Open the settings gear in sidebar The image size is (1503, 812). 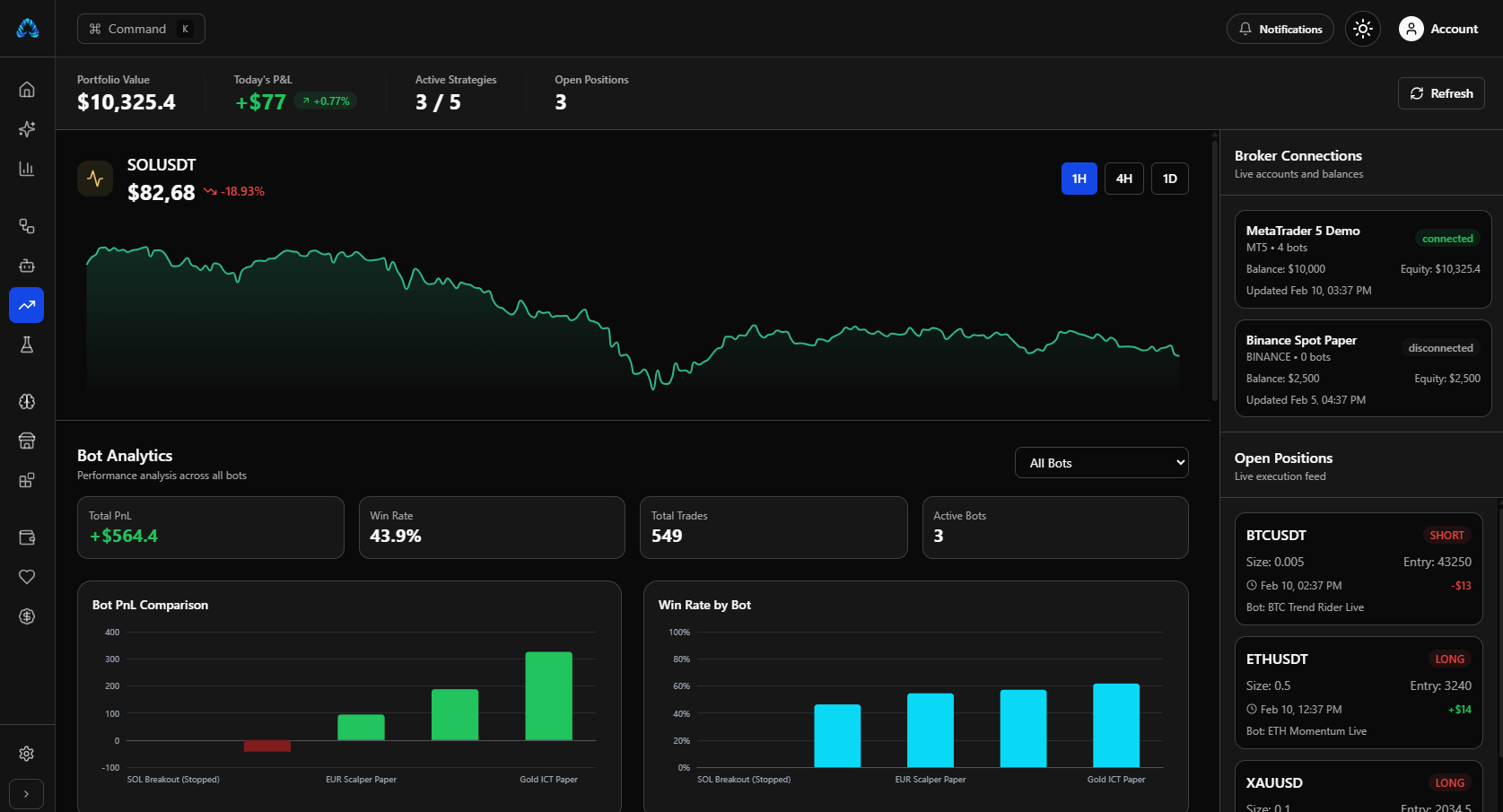click(27, 754)
